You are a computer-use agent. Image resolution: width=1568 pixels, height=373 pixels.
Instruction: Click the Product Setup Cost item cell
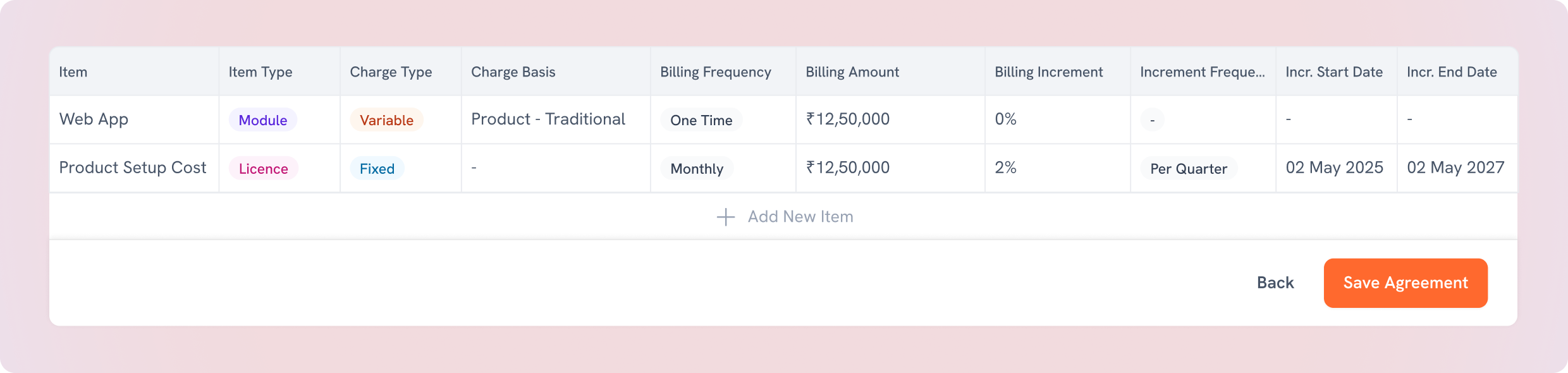pos(133,168)
